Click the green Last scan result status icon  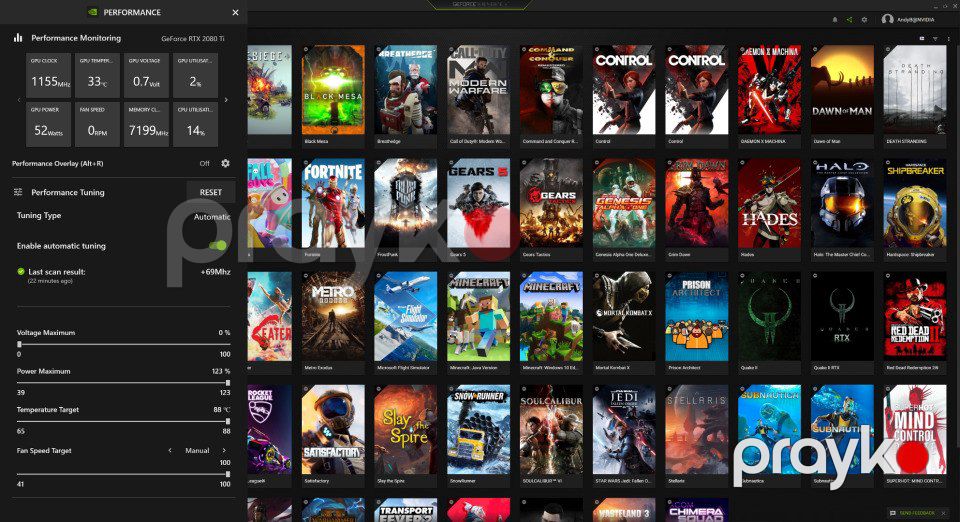point(21,272)
